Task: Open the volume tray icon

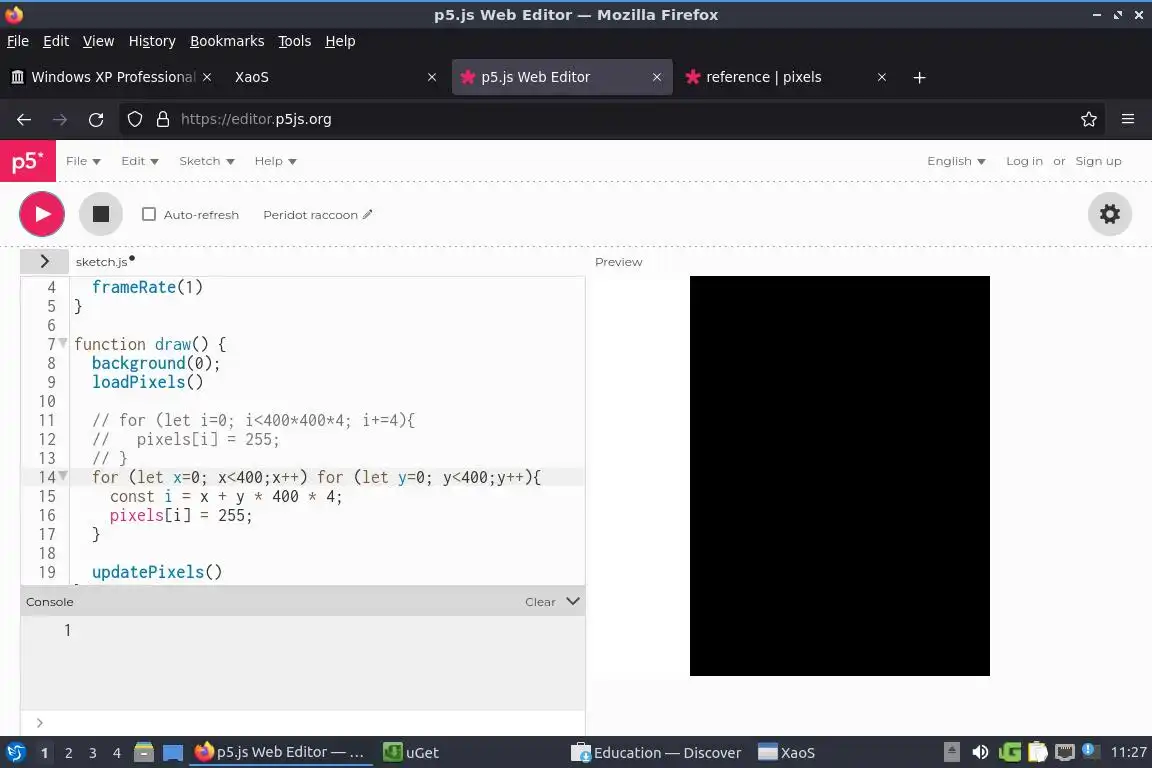Action: [x=980, y=752]
